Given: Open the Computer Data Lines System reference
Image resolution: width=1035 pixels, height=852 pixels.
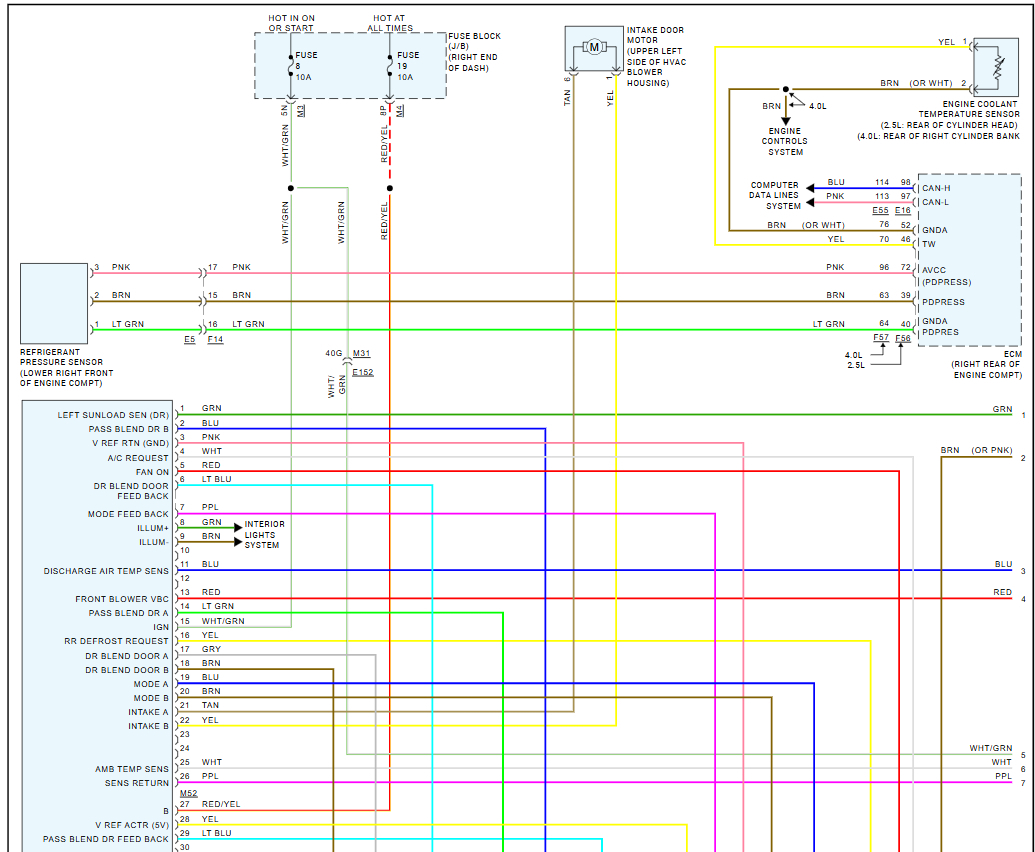Looking at the screenshot, I should [x=775, y=195].
